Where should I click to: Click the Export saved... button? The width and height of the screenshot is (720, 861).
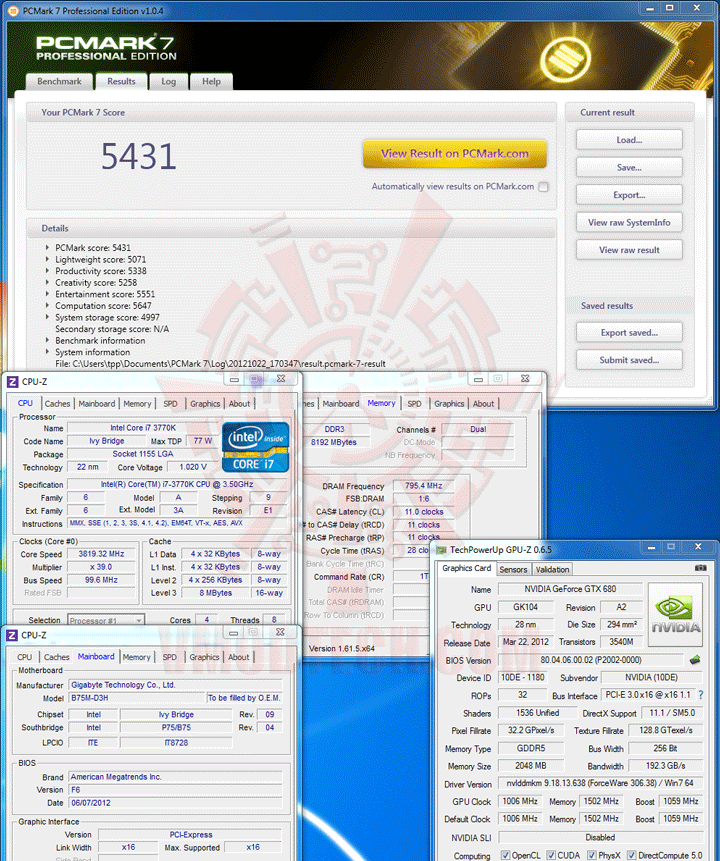[x=629, y=332]
